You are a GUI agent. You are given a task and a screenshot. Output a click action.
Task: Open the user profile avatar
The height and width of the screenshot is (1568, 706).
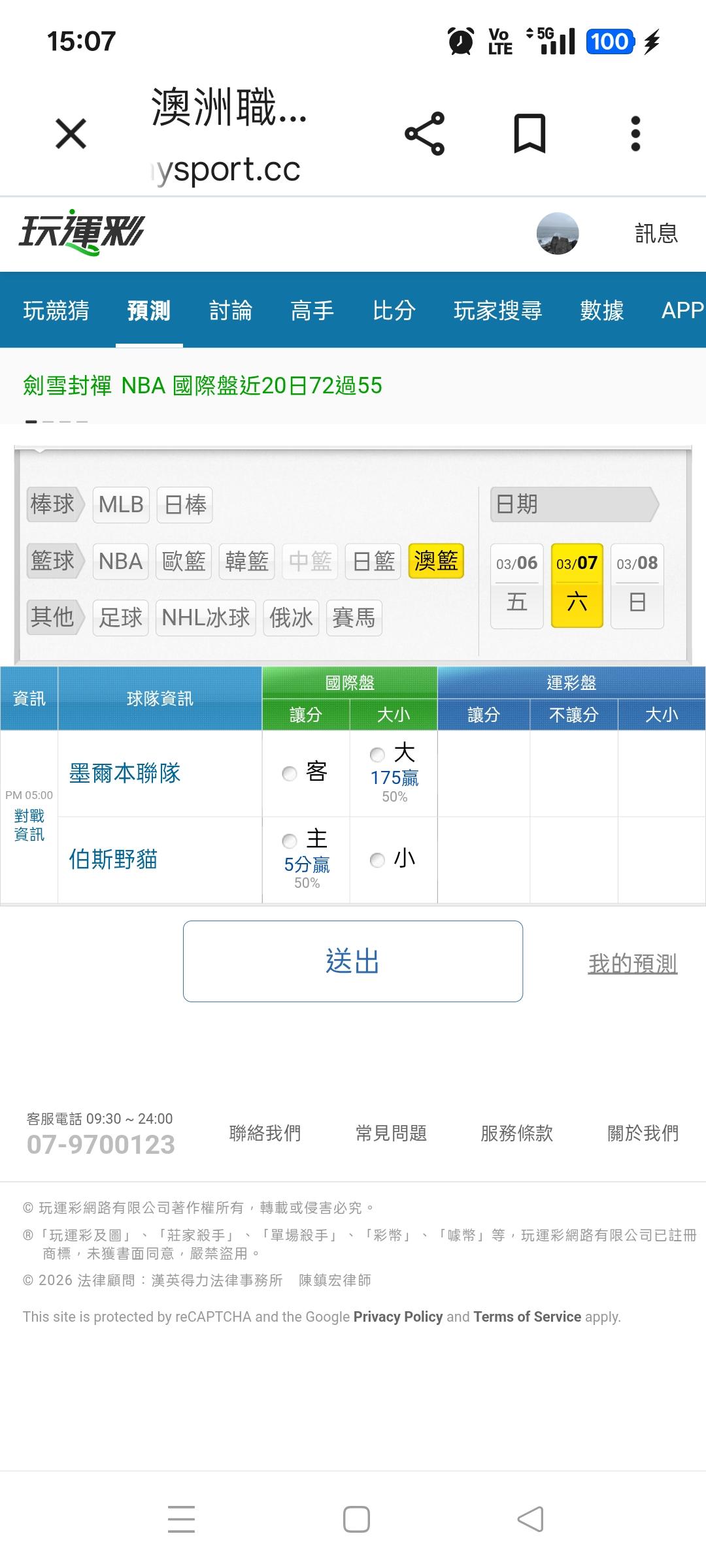(x=558, y=233)
